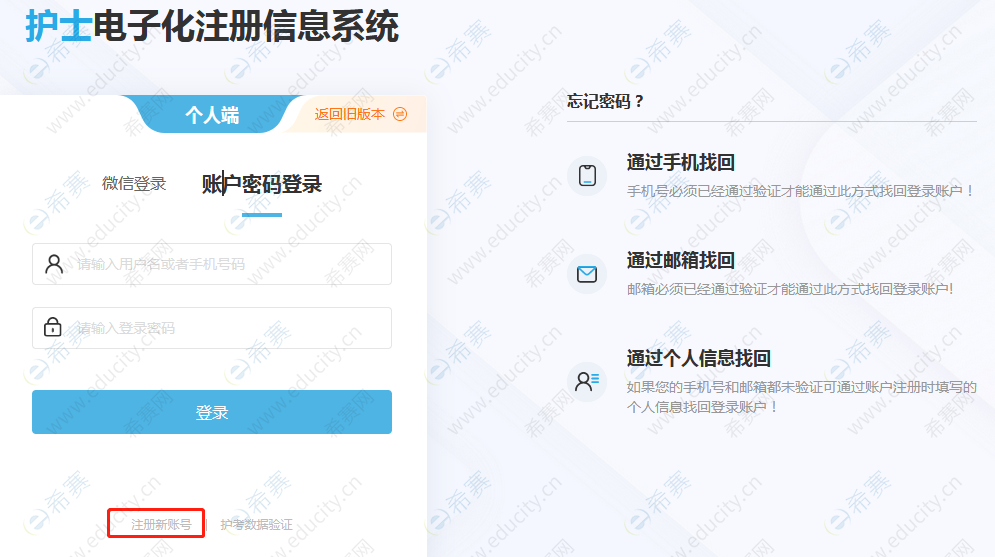Click the blue 登录 button
Viewport: 995px width, 557px height.
(x=212, y=412)
